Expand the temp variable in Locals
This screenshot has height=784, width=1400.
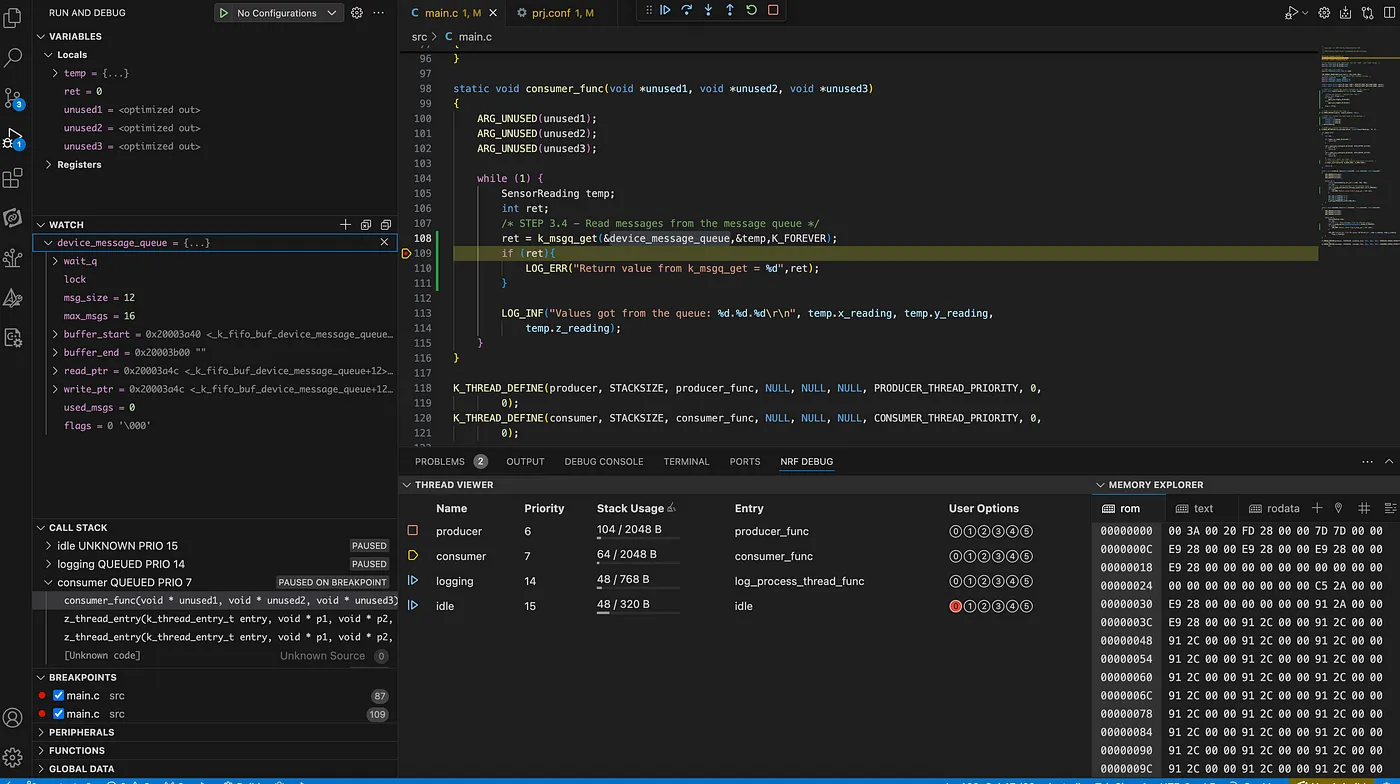(x=56, y=73)
